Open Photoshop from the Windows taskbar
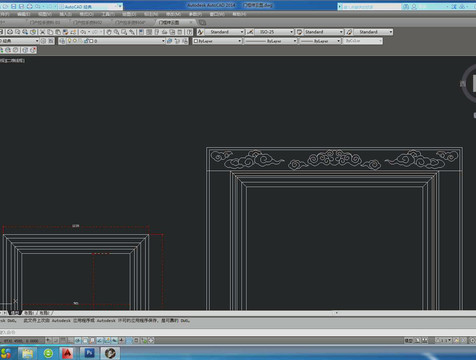Viewport: 476px width, 360px height. point(89,353)
